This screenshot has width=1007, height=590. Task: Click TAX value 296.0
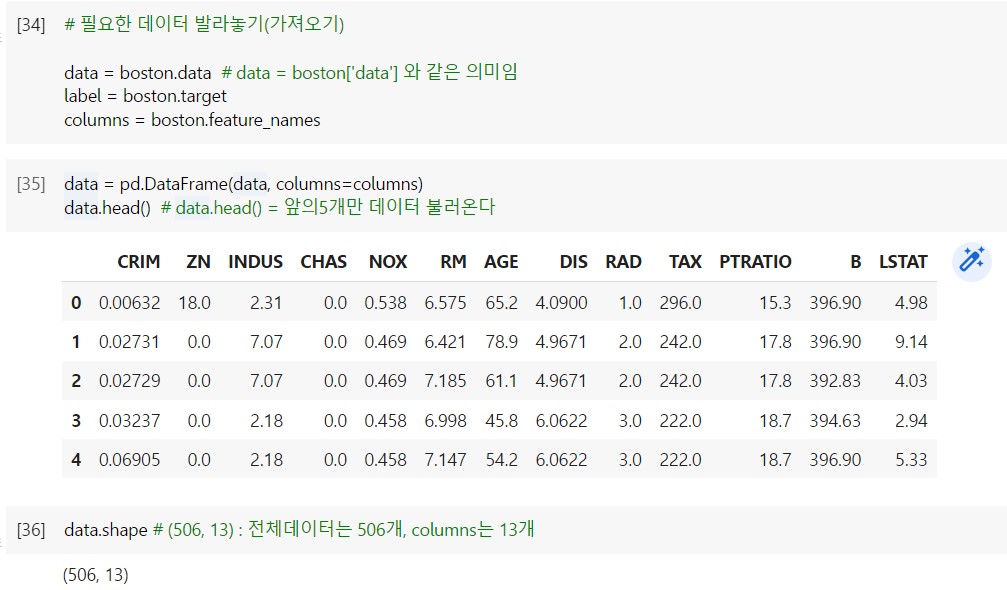tap(681, 303)
